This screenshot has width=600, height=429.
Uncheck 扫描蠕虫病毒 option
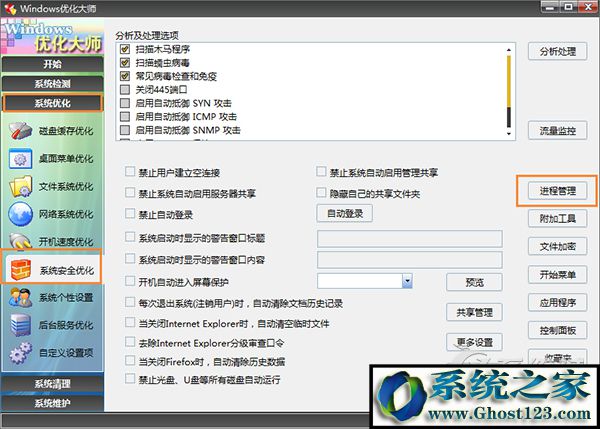[x=125, y=62]
